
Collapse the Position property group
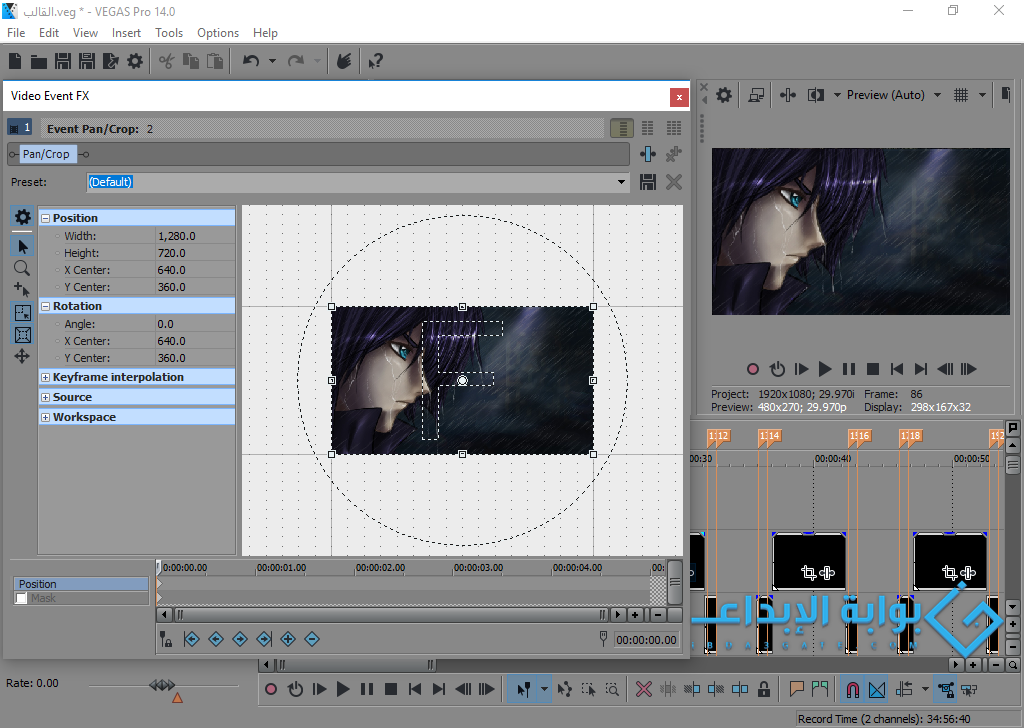coord(46,218)
